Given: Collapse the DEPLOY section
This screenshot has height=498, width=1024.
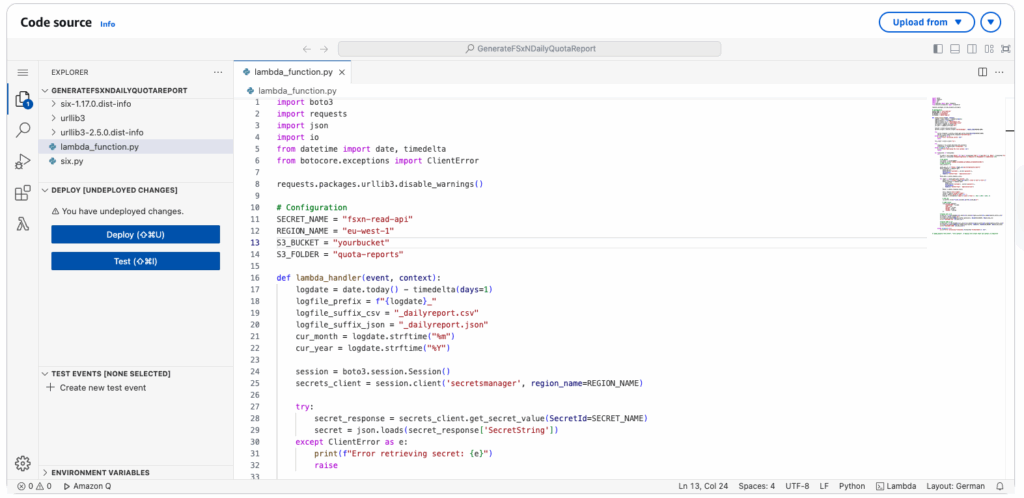Looking at the screenshot, I should tap(110, 190).
